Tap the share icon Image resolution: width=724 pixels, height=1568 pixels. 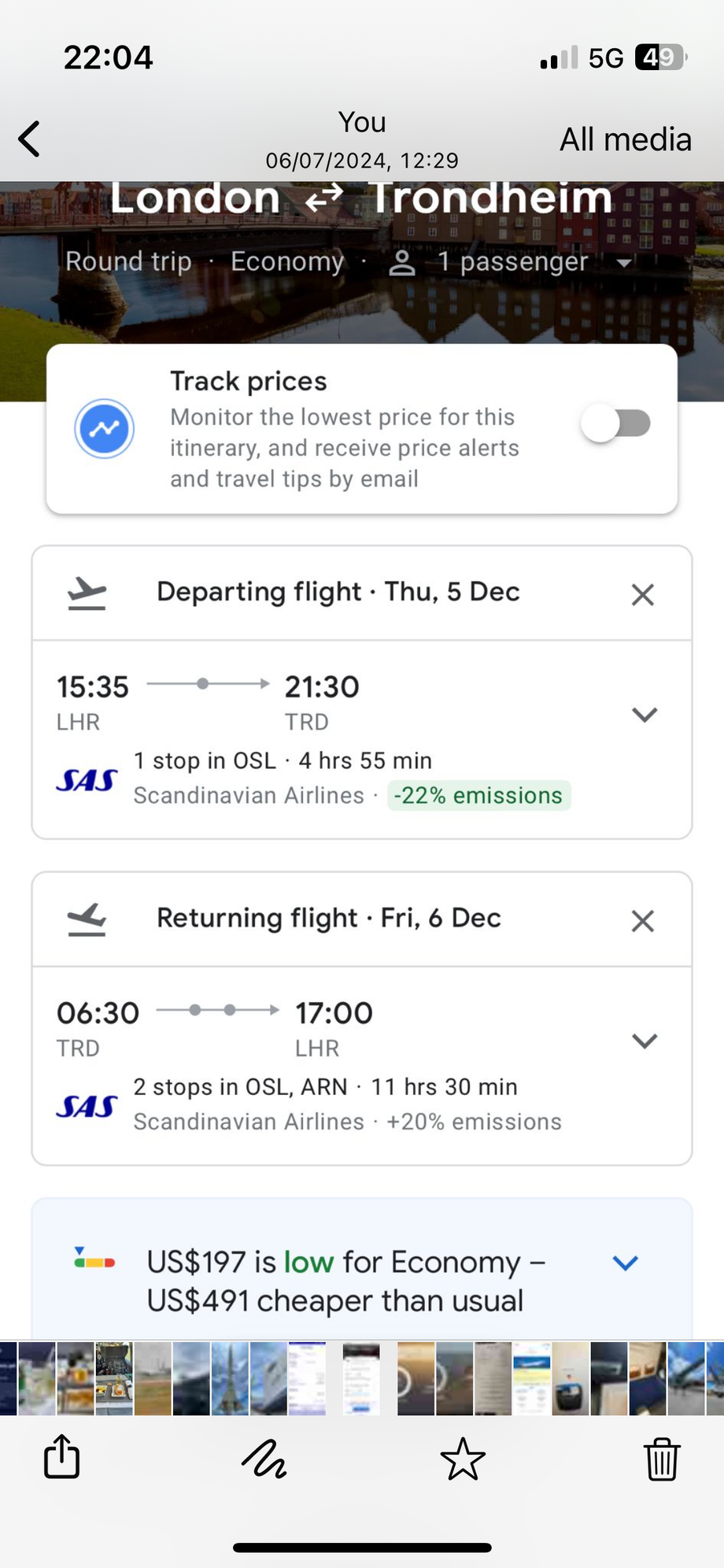[x=61, y=1457]
